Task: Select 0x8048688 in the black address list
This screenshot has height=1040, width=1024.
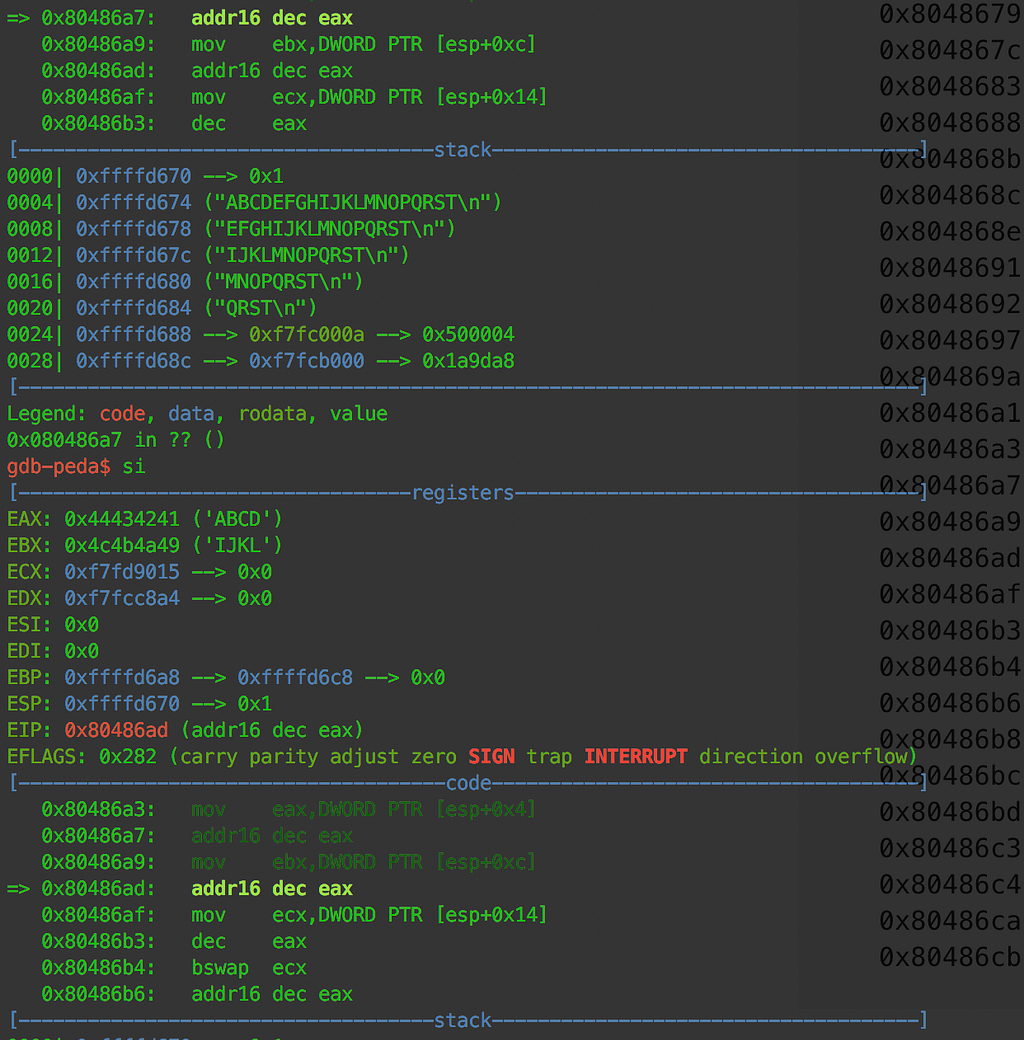Action: (x=950, y=123)
